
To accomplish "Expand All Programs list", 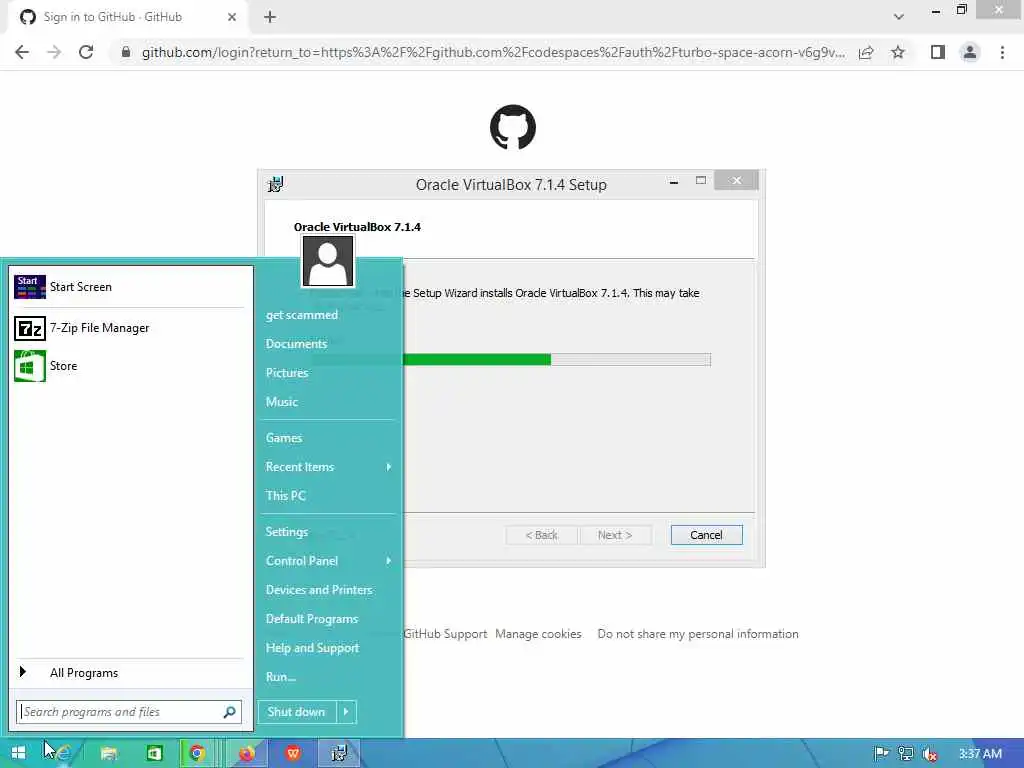I will [x=129, y=673].
